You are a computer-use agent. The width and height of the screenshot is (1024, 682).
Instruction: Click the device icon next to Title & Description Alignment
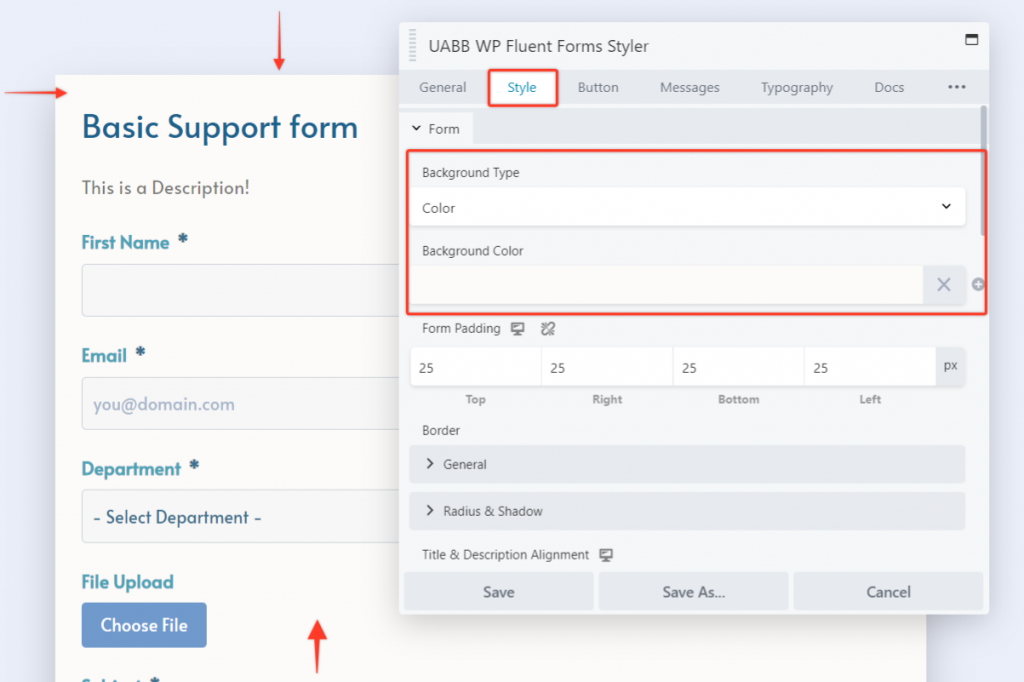[605, 555]
